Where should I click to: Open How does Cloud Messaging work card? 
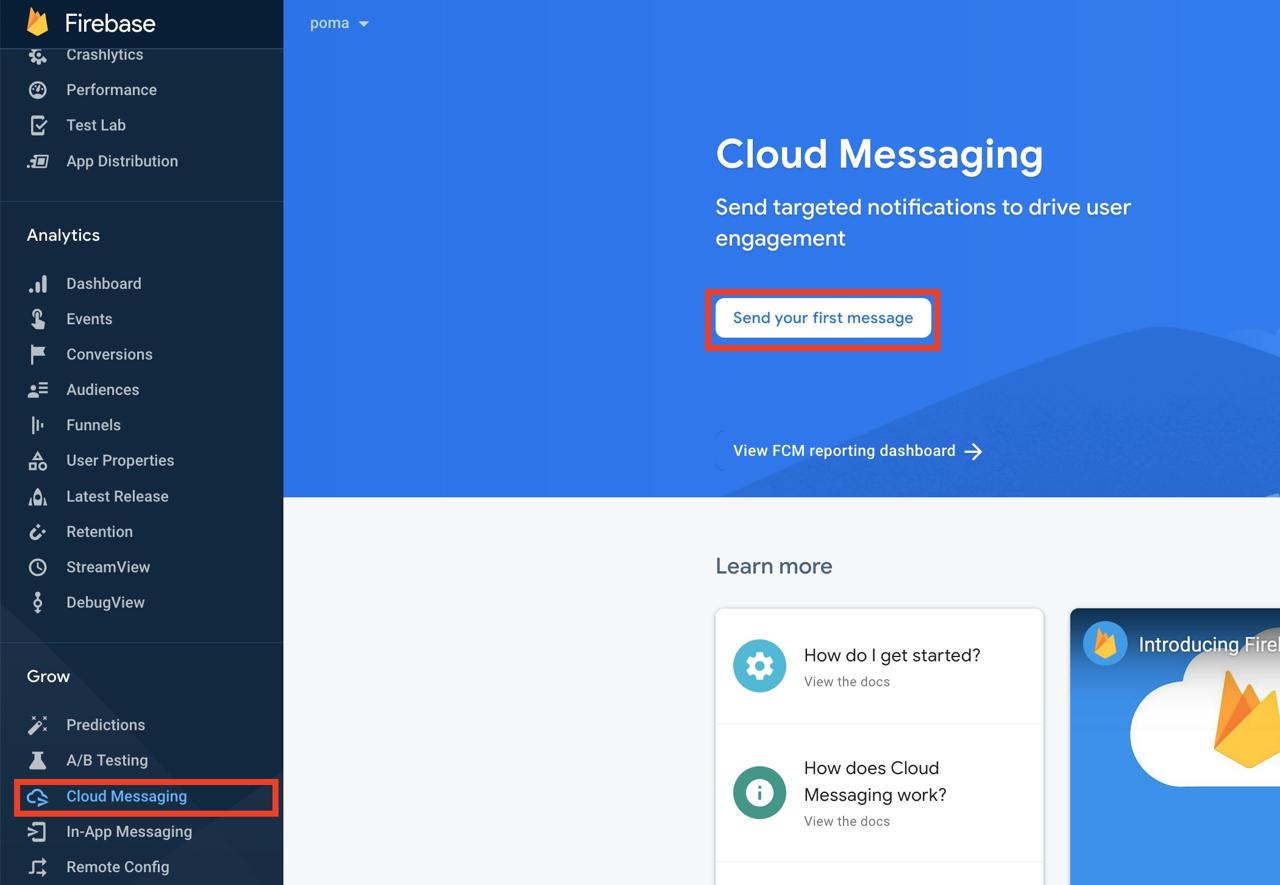click(x=879, y=793)
